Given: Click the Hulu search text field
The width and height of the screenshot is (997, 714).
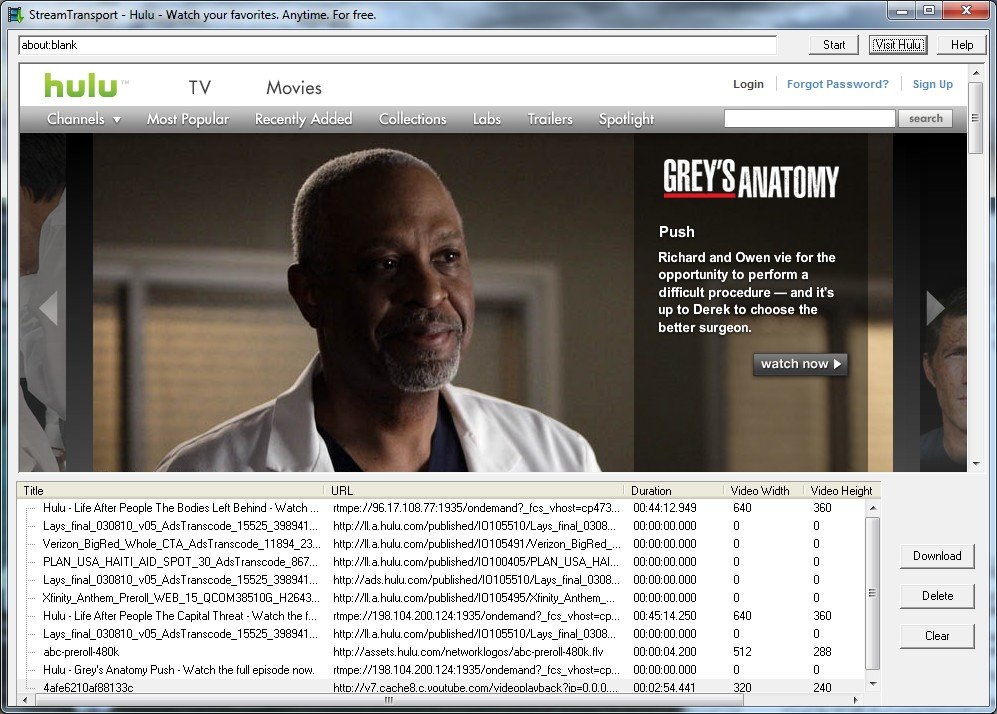Looking at the screenshot, I should tap(809, 118).
